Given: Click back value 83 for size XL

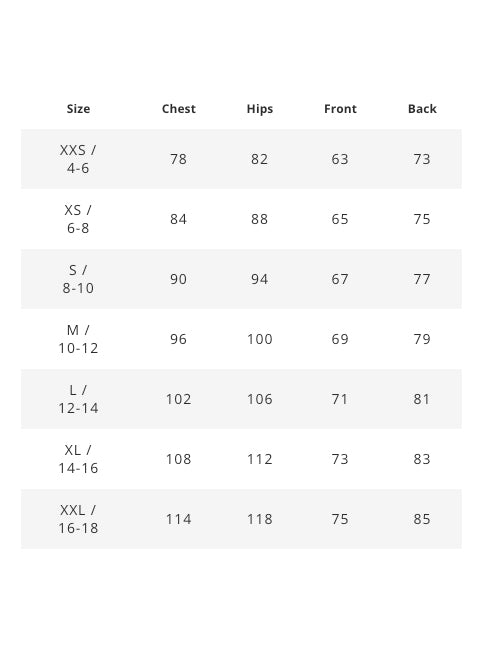Looking at the screenshot, I should point(422,459).
